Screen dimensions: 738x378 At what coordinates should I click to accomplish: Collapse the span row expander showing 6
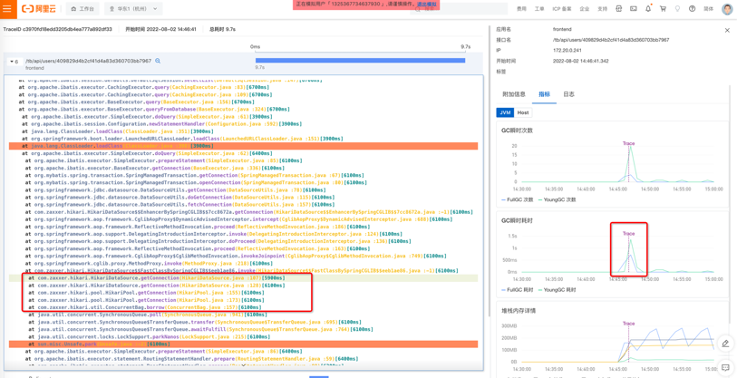(13, 62)
